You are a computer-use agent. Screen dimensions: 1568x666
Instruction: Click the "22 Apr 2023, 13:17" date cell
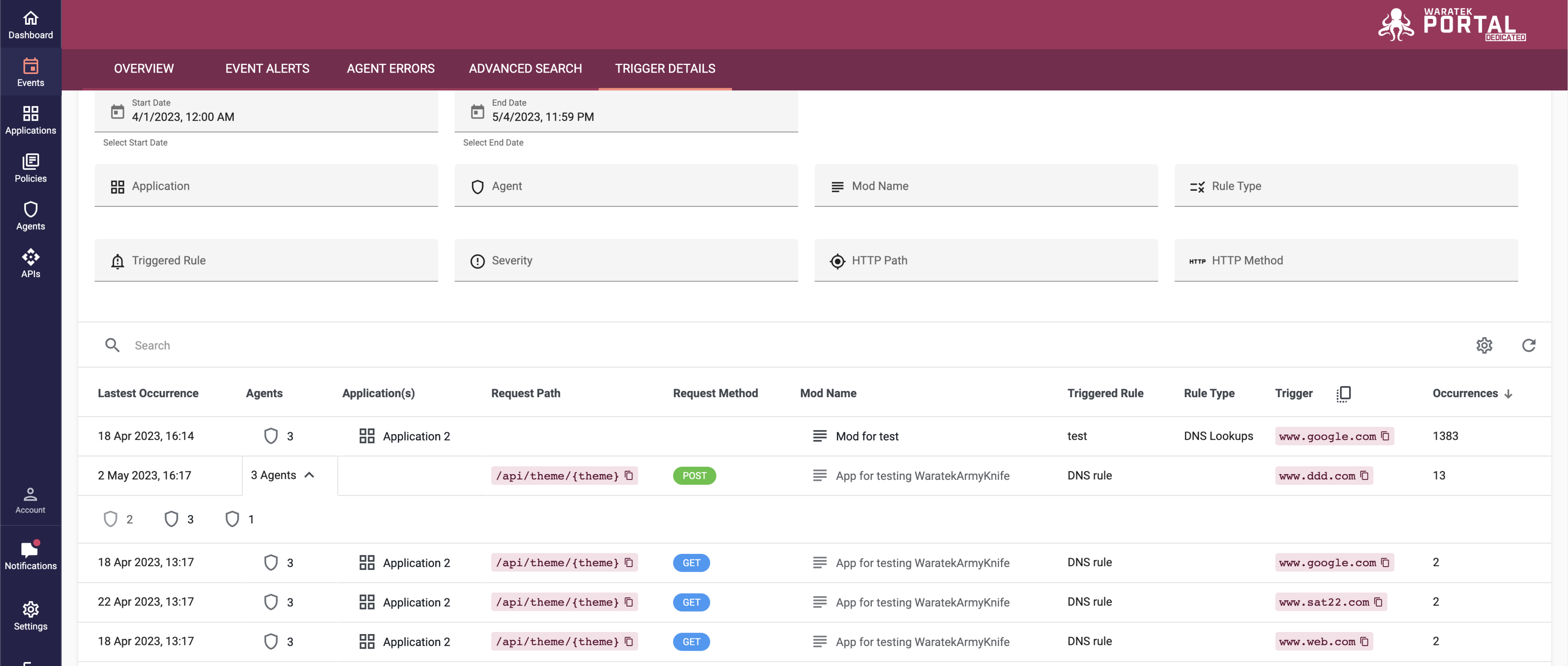pyautogui.click(x=146, y=602)
